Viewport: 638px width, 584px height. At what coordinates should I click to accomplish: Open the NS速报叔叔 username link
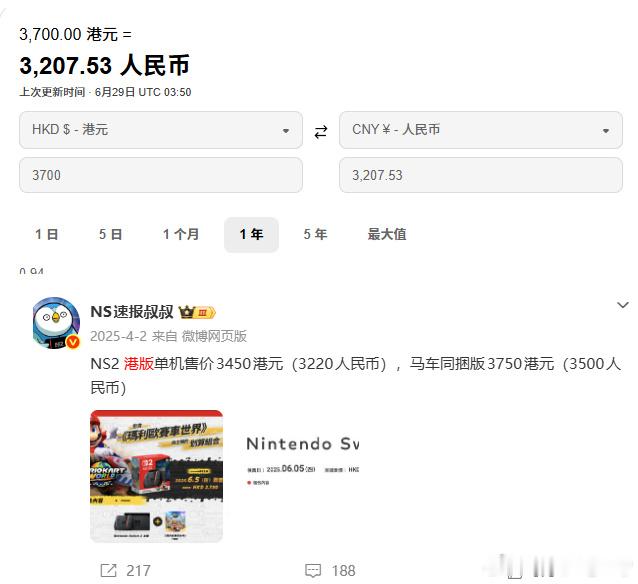click(132, 312)
